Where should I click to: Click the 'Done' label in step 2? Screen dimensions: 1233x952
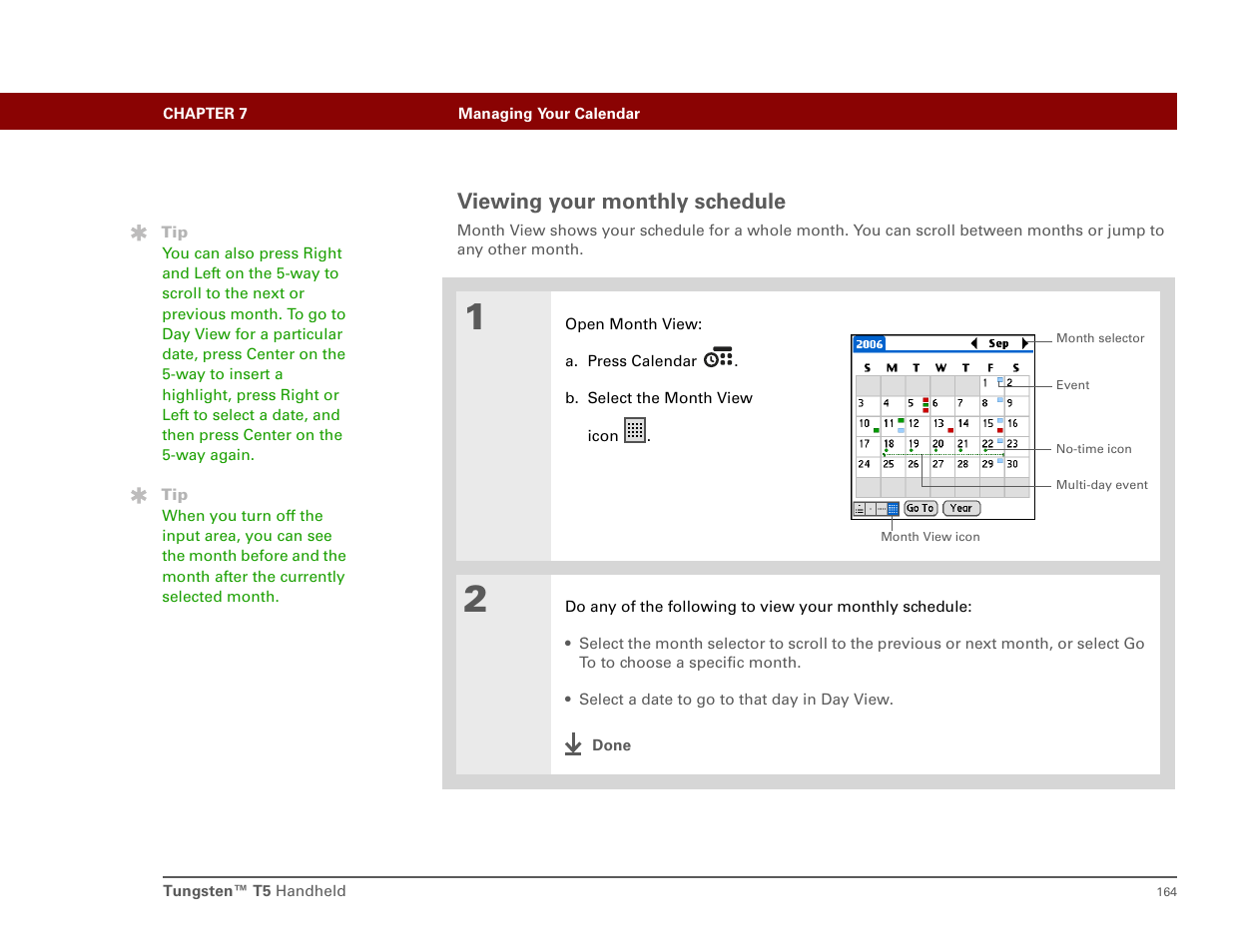(611, 745)
